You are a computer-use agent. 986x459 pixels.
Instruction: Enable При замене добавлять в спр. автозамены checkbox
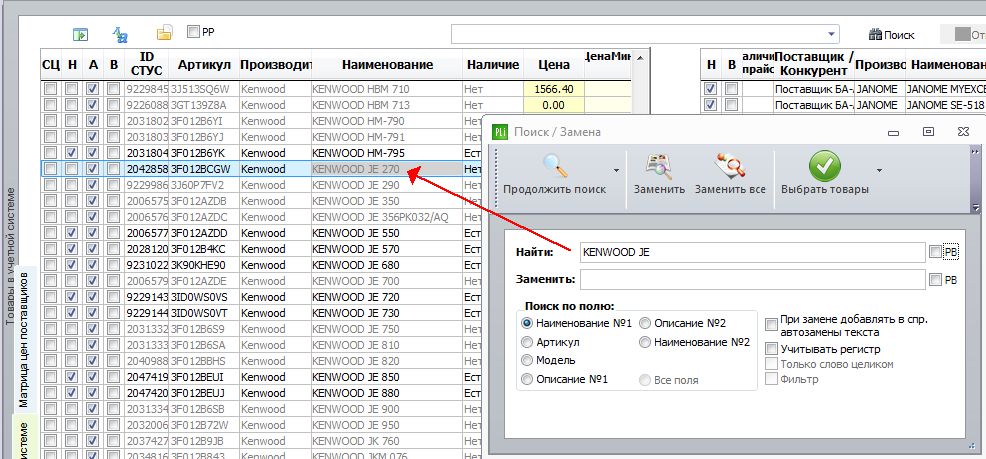coord(771,324)
